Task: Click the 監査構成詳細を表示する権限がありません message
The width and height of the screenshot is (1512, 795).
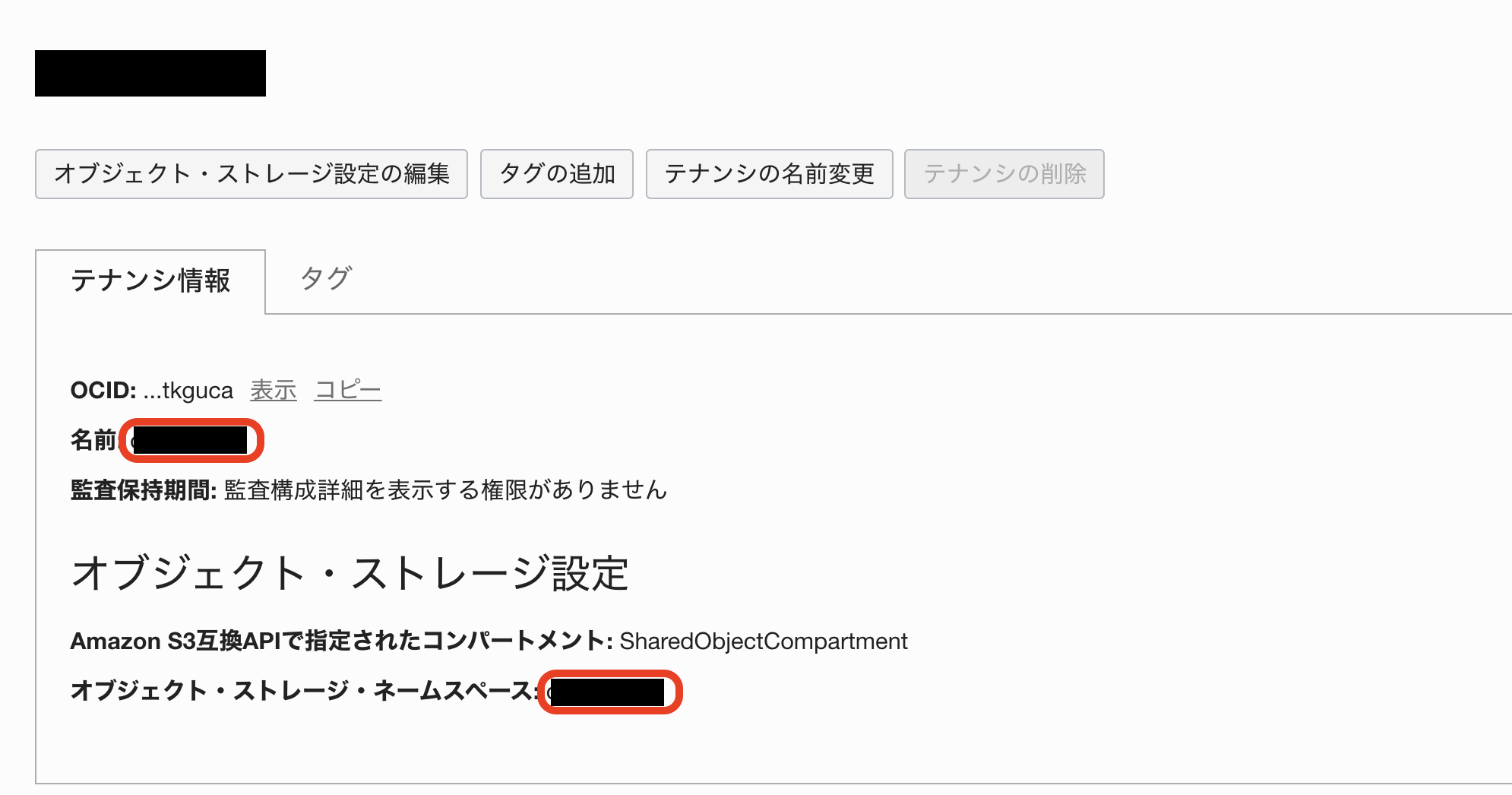Action: pyautogui.click(x=445, y=490)
